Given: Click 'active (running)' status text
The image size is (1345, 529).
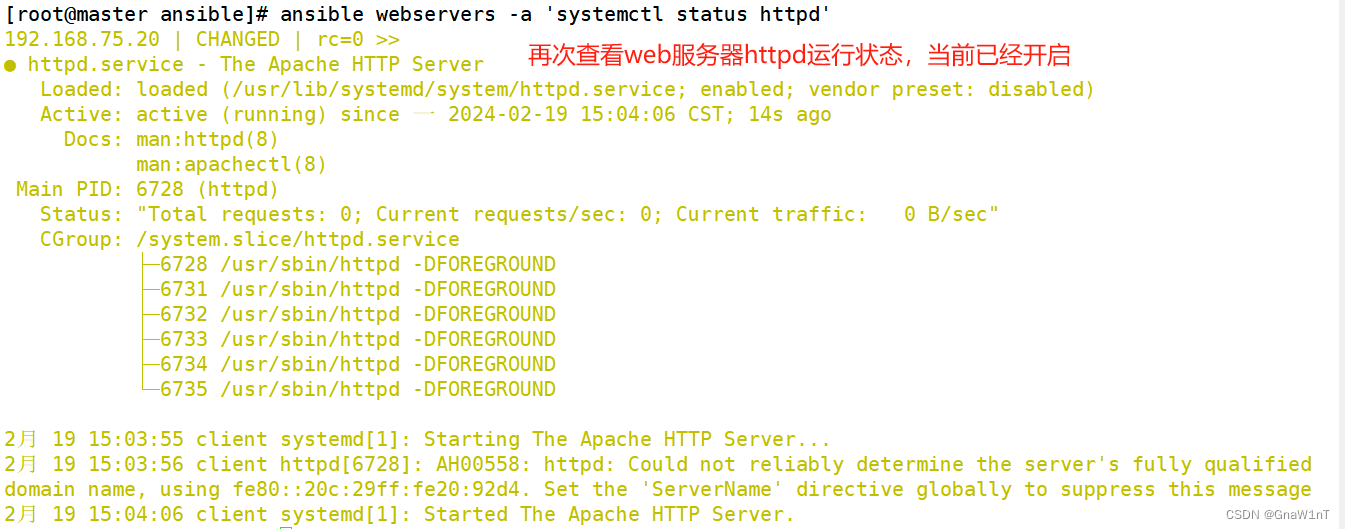Looking at the screenshot, I should point(232,114).
